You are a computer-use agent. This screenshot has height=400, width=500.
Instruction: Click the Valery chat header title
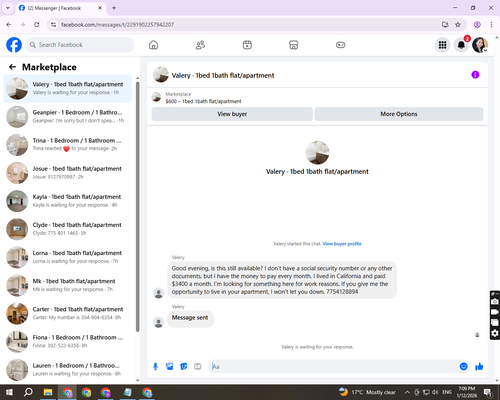pyautogui.click(x=223, y=75)
